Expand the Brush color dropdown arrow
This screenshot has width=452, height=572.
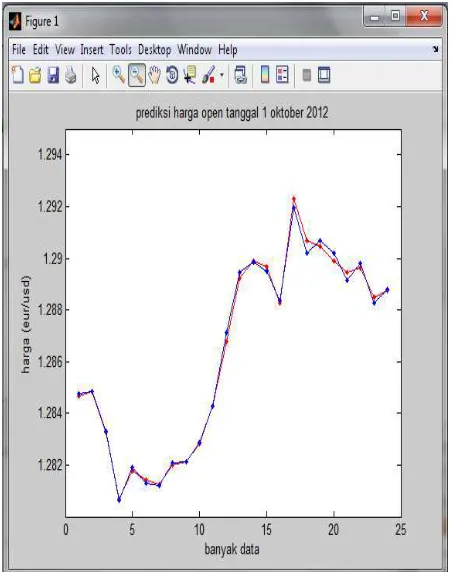click(221, 76)
